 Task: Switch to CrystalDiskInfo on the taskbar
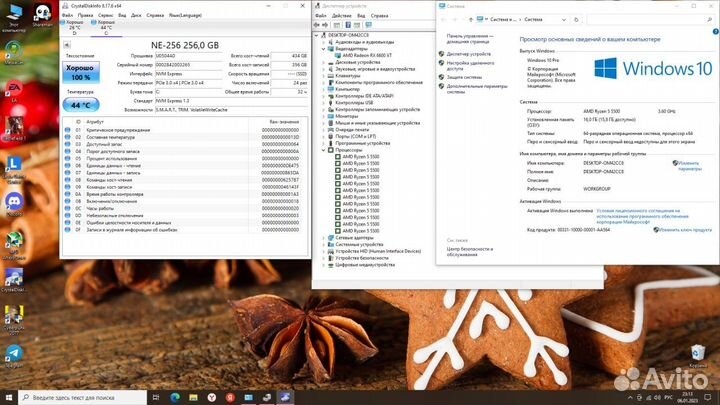click(285, 397)
